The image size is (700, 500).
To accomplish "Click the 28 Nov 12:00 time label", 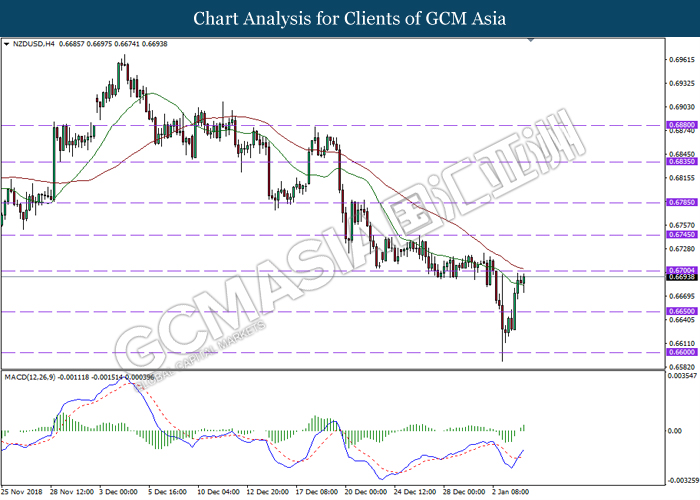I will [x=72, y=492].
